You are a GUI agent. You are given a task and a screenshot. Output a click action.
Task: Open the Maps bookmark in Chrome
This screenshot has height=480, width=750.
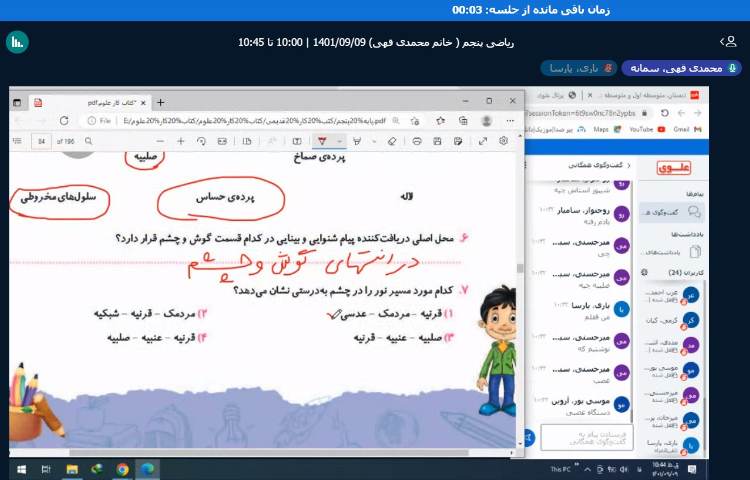pyautogui.click(x=607, y=129)
